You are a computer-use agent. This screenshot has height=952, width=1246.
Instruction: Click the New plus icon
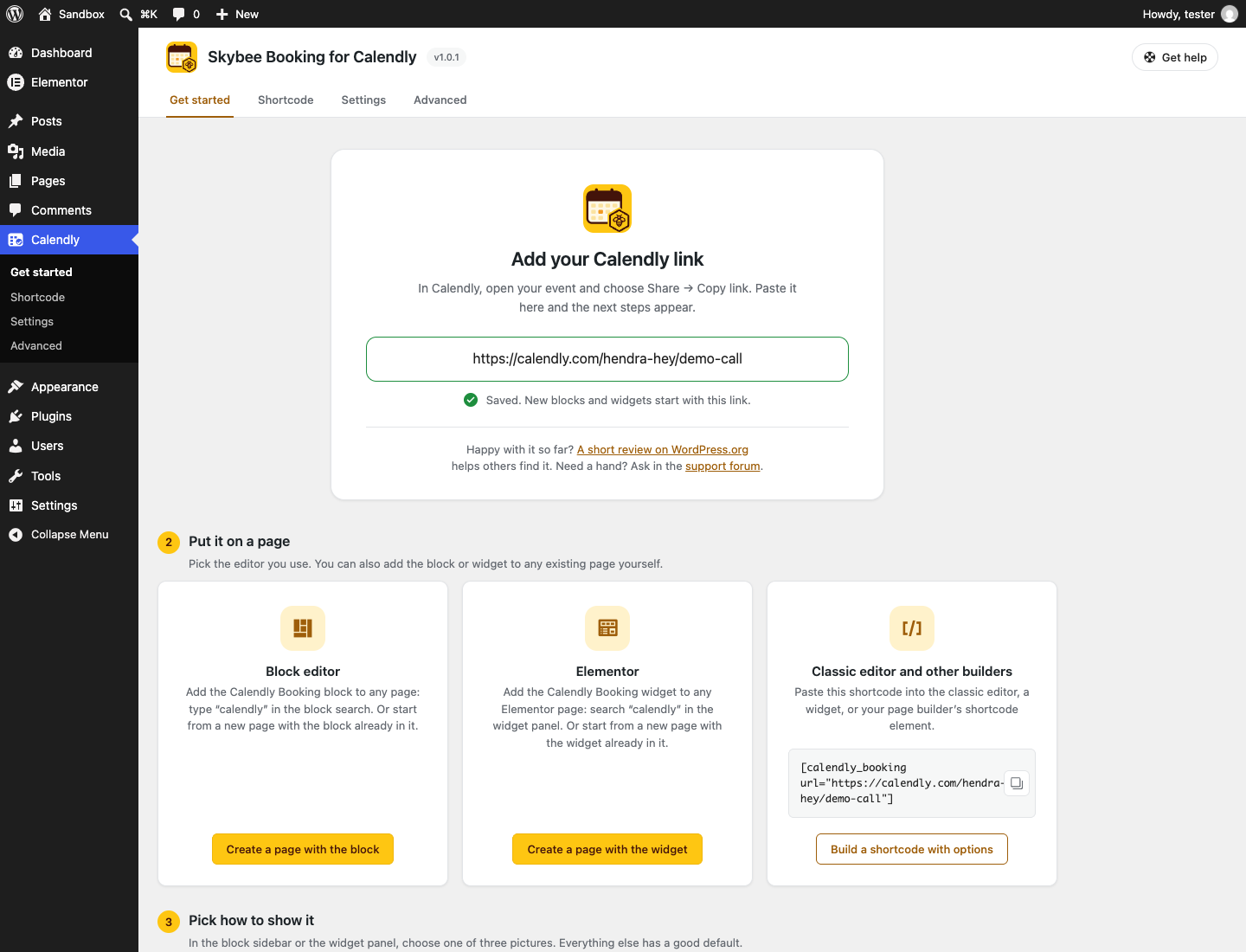pos(222,14)
